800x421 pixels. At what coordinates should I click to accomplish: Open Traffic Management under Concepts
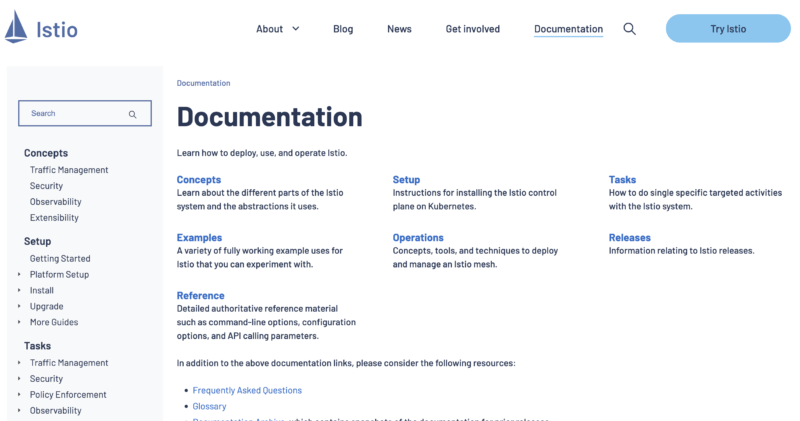click(x=69, y=170)
